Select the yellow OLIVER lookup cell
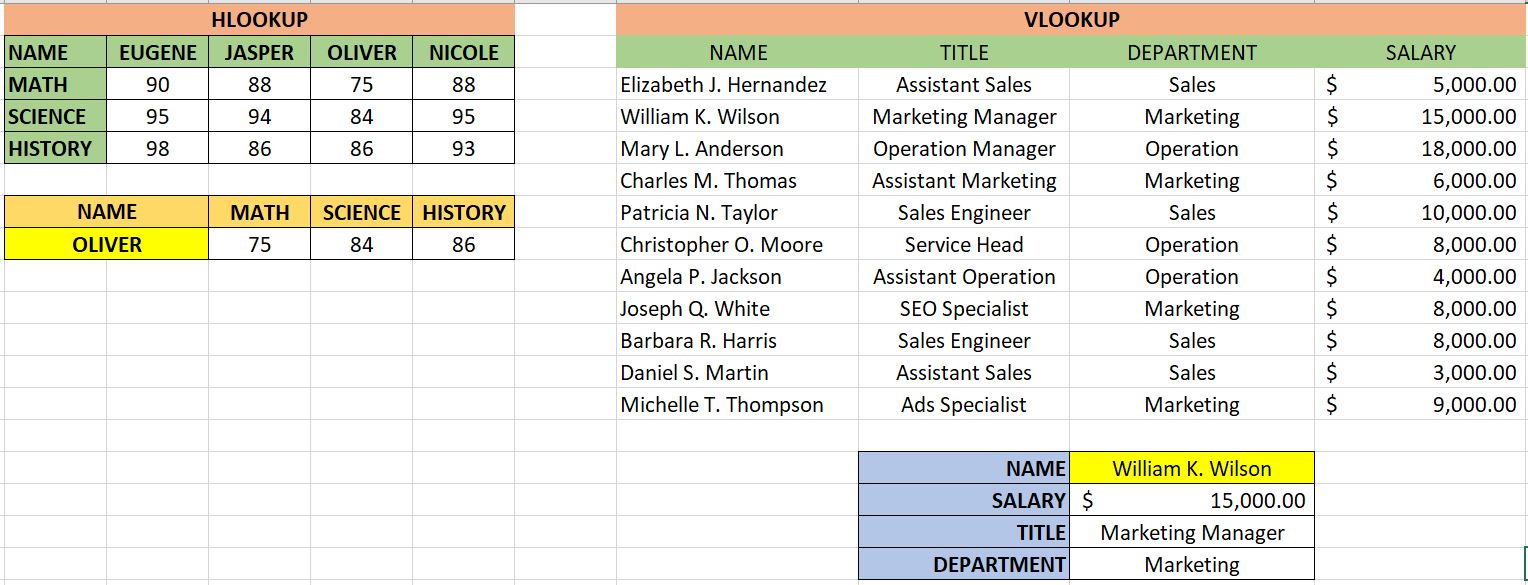This screenshot has height=585, width=1528. coord(107,244)
